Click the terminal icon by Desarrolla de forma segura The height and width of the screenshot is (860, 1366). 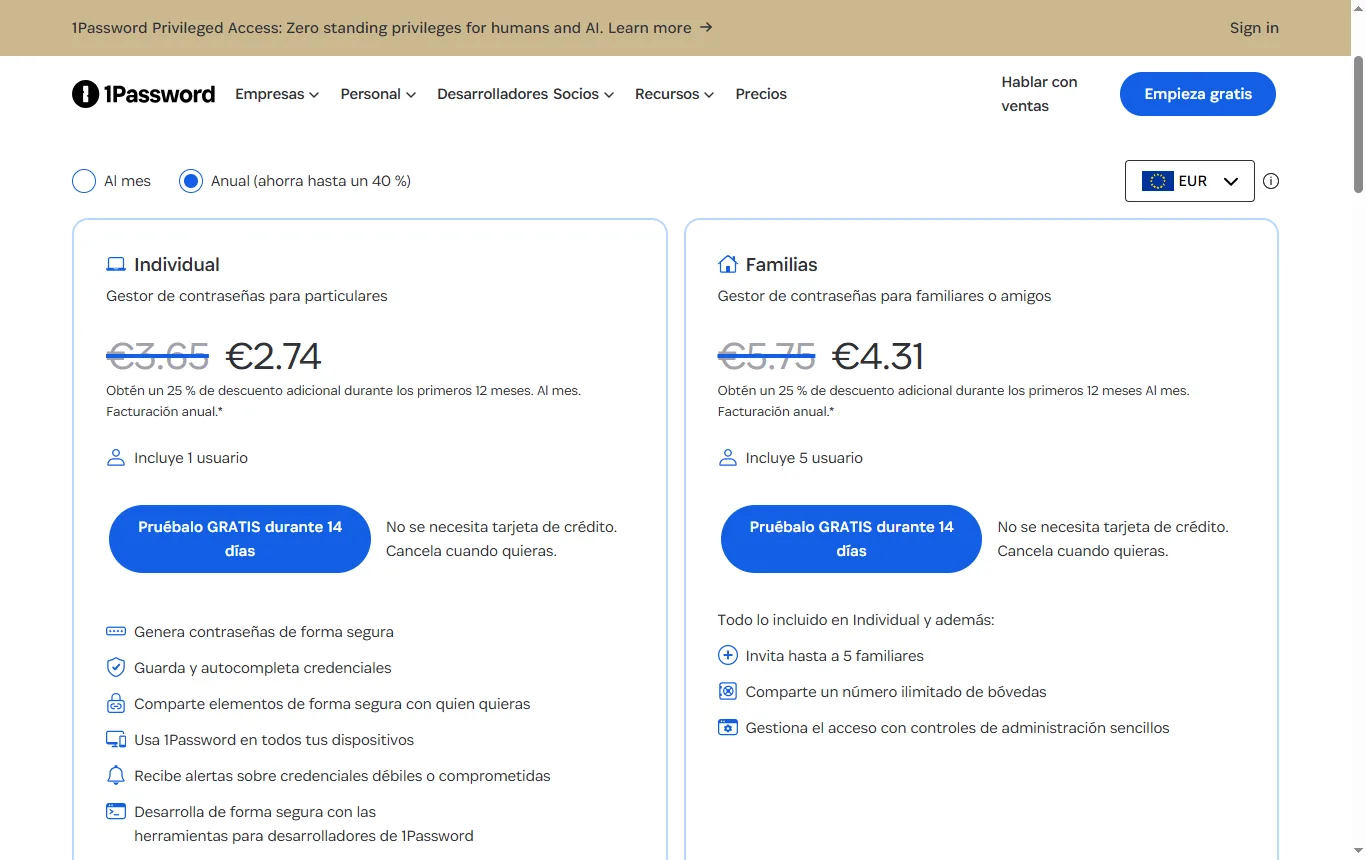click(116, 811)
